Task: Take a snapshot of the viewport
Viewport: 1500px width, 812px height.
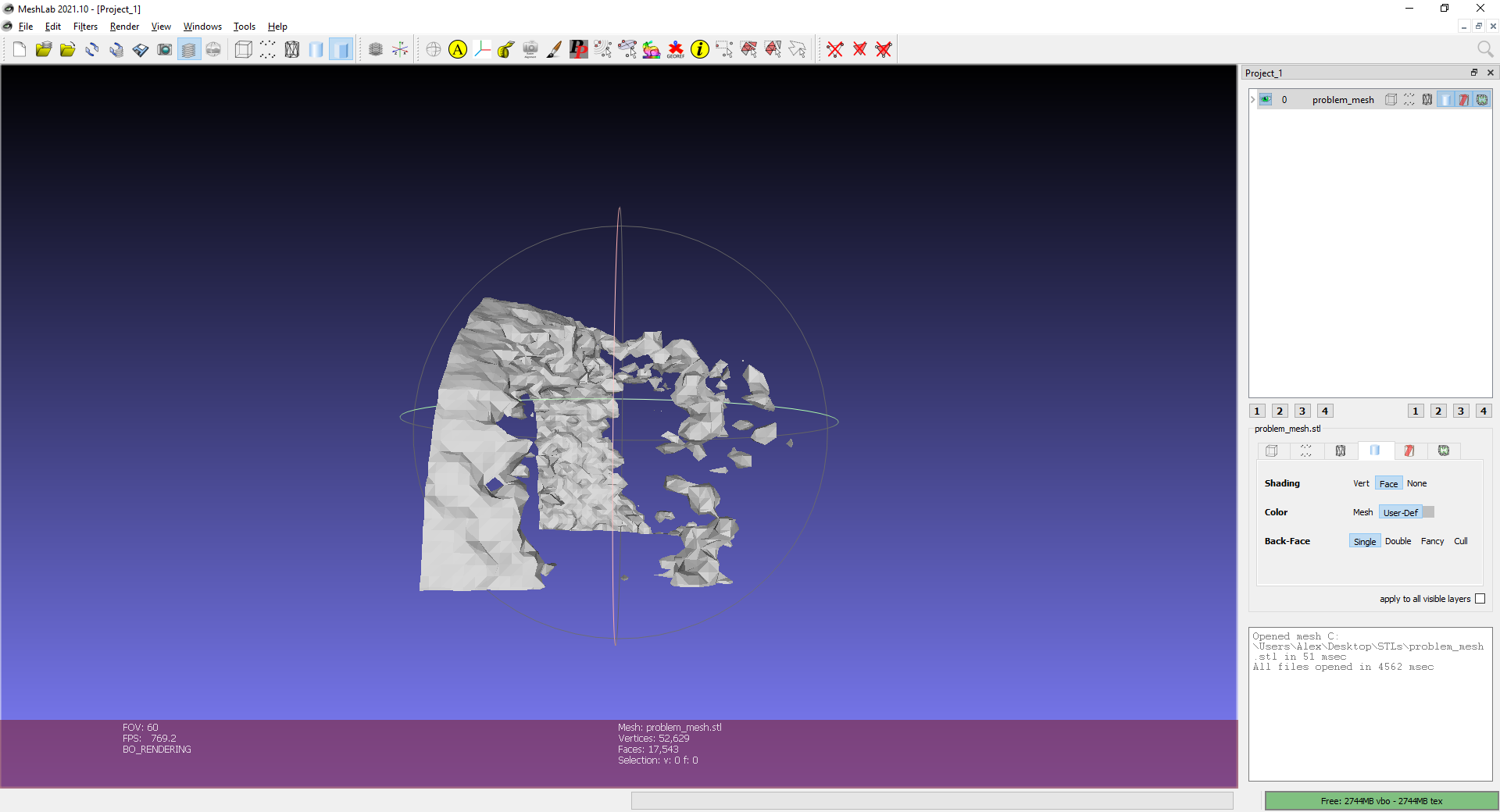Action: click(165, 49)
